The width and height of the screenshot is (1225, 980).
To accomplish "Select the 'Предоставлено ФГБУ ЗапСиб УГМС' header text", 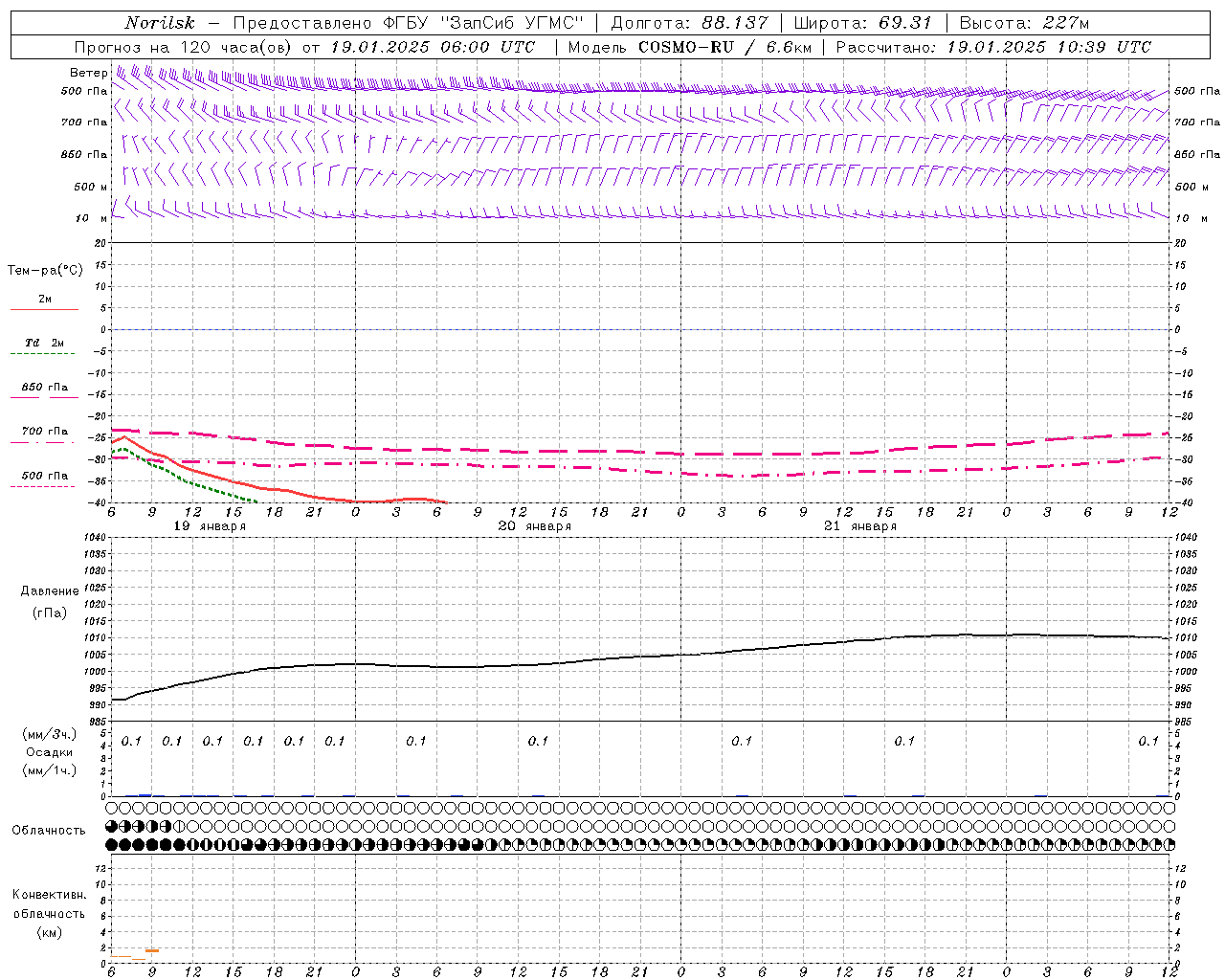I will [x=409, y=23].
